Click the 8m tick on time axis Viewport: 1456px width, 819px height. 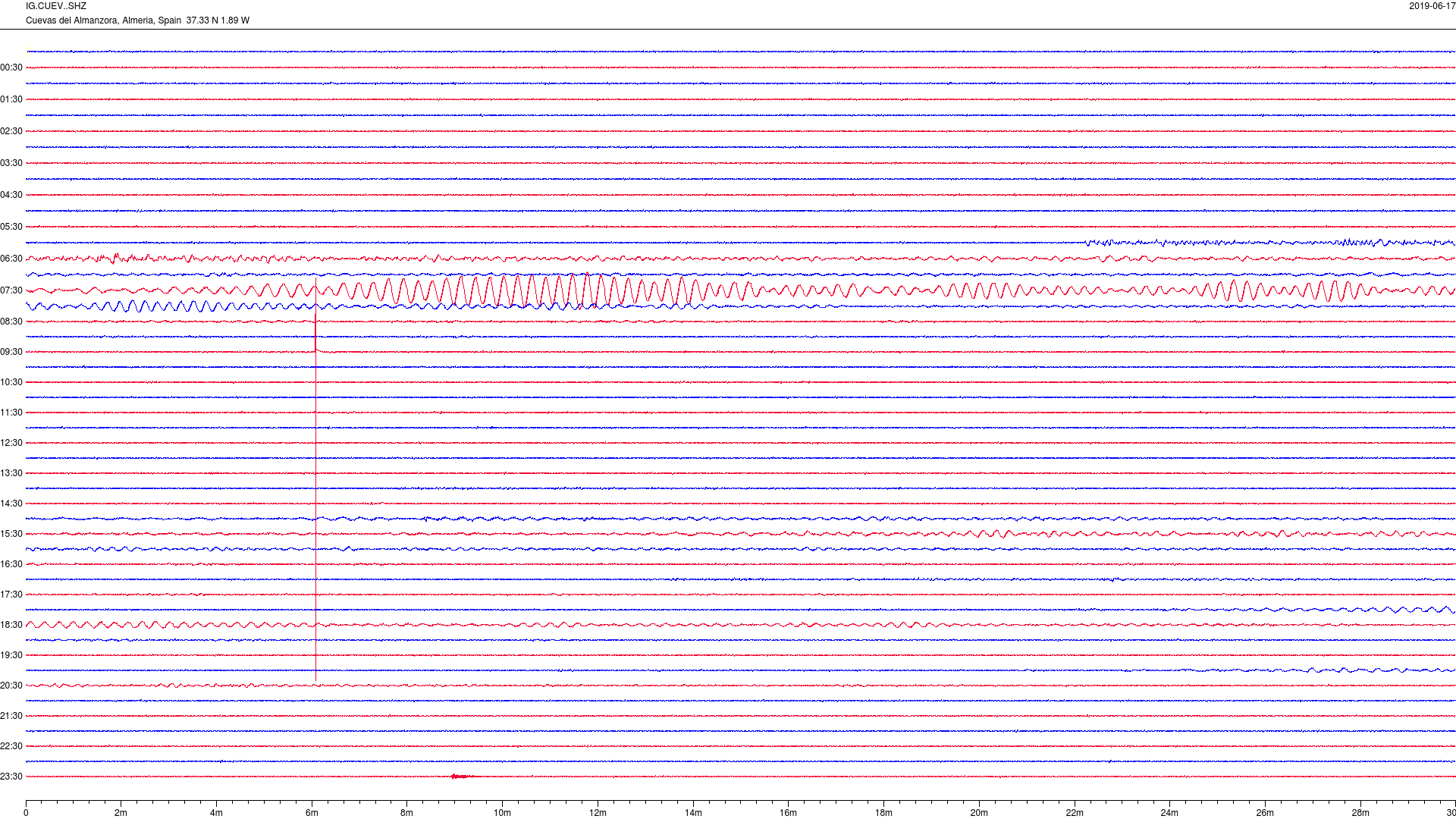click(x=407, y=813)
